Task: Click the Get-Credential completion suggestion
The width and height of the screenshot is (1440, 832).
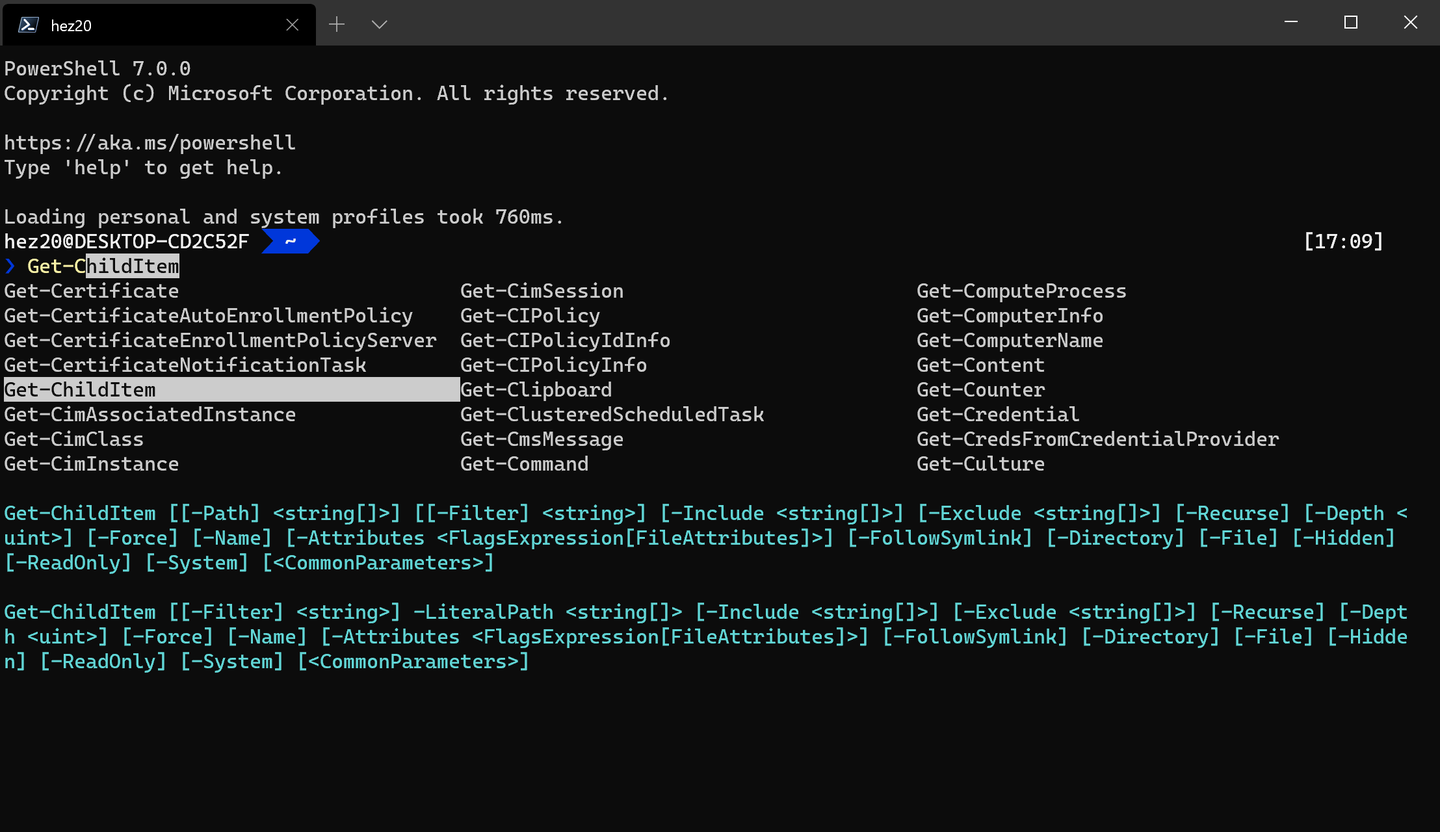Action: click(998, 414)
